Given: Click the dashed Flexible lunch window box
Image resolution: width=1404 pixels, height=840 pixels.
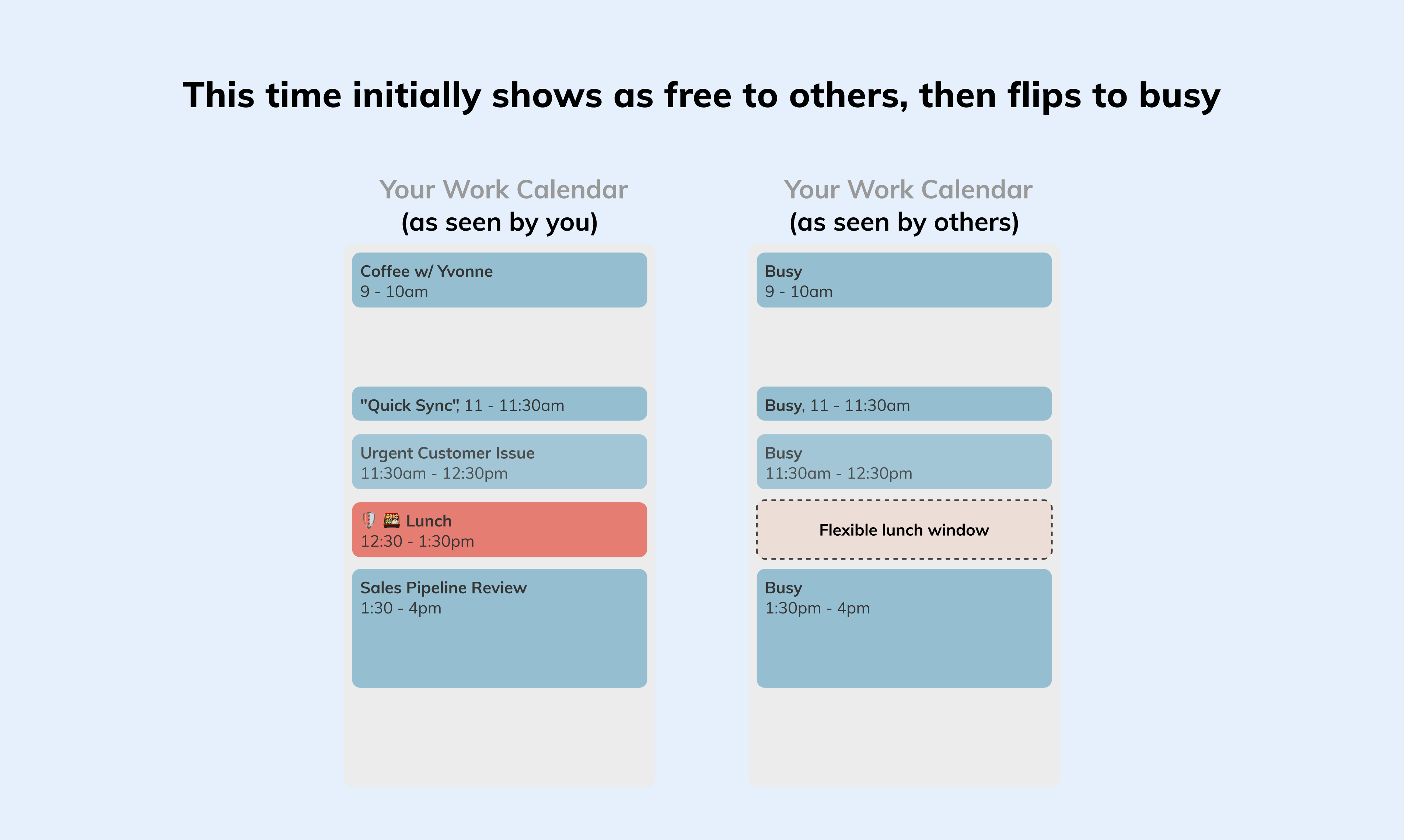Looking at the screenshot, I should point(904,530).
